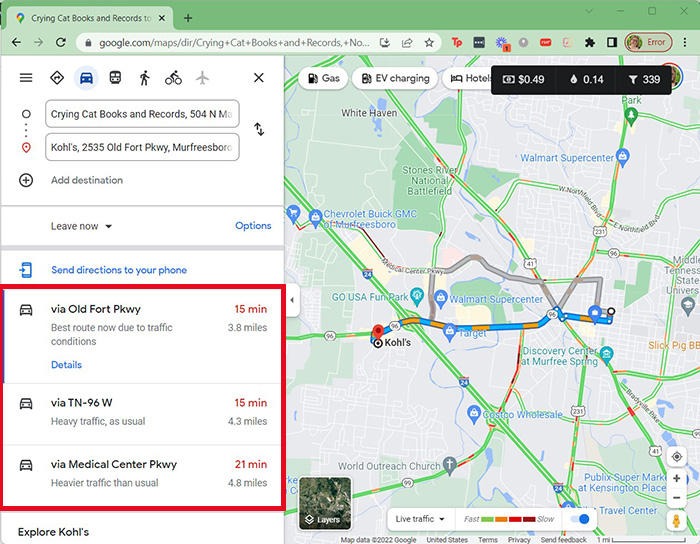Open the Terms link
This screenshot has height=544, width=700.
pos(488,540)
